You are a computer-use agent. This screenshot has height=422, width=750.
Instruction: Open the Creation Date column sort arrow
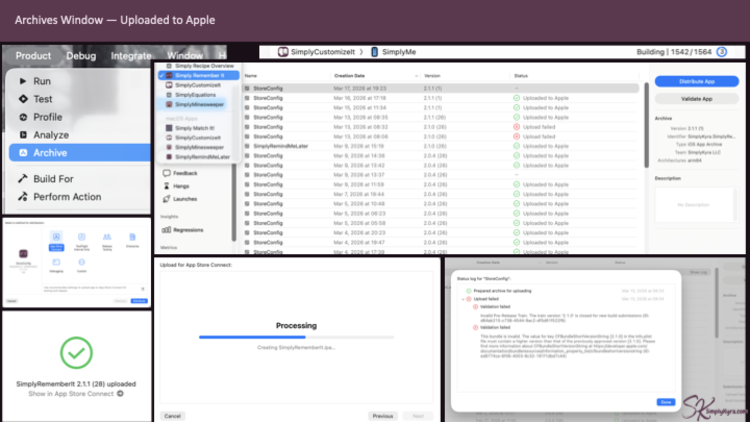(416, 76)
